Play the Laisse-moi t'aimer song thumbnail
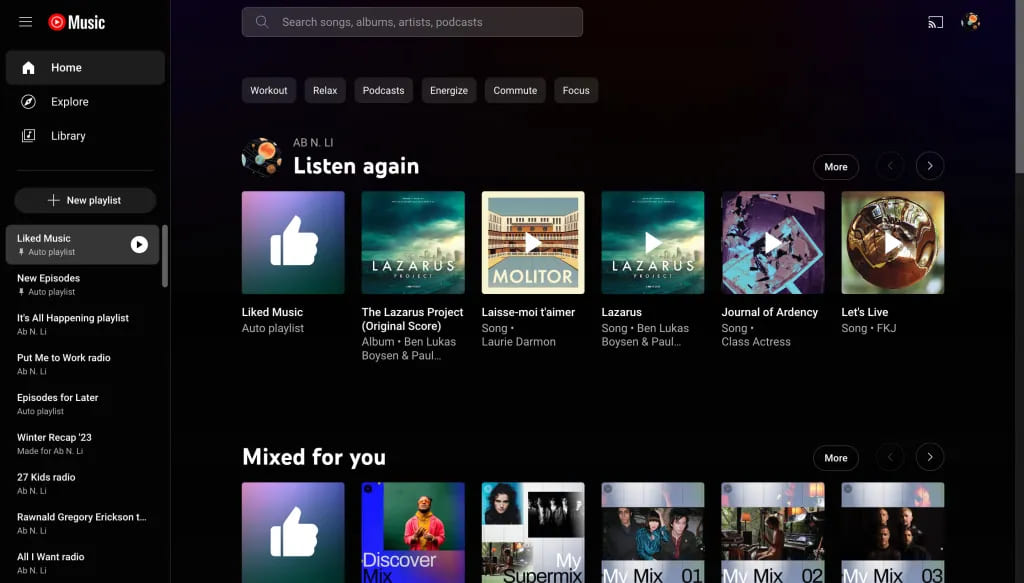 coord(533,242)
